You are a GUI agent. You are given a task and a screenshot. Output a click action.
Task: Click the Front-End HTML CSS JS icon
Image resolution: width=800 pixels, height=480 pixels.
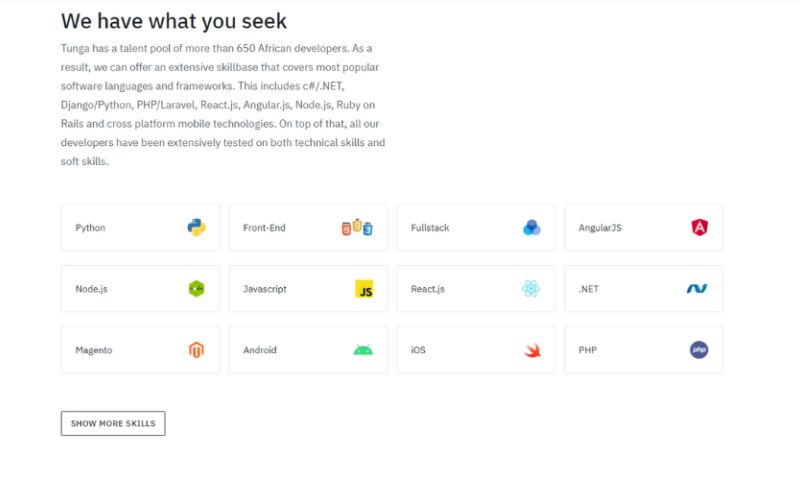(x=357, y=227)
